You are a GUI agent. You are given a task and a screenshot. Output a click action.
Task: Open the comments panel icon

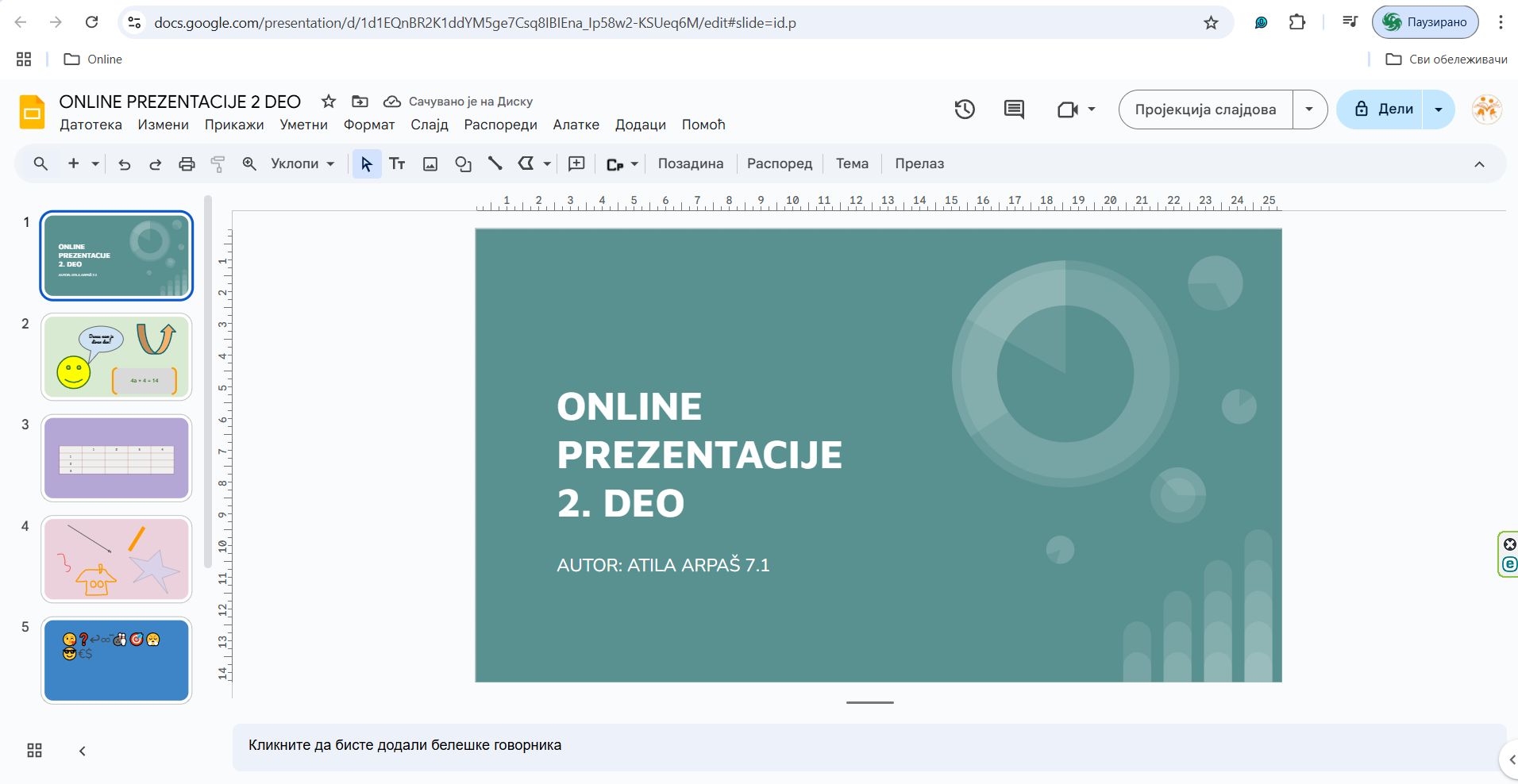[x=1014, y=110]
